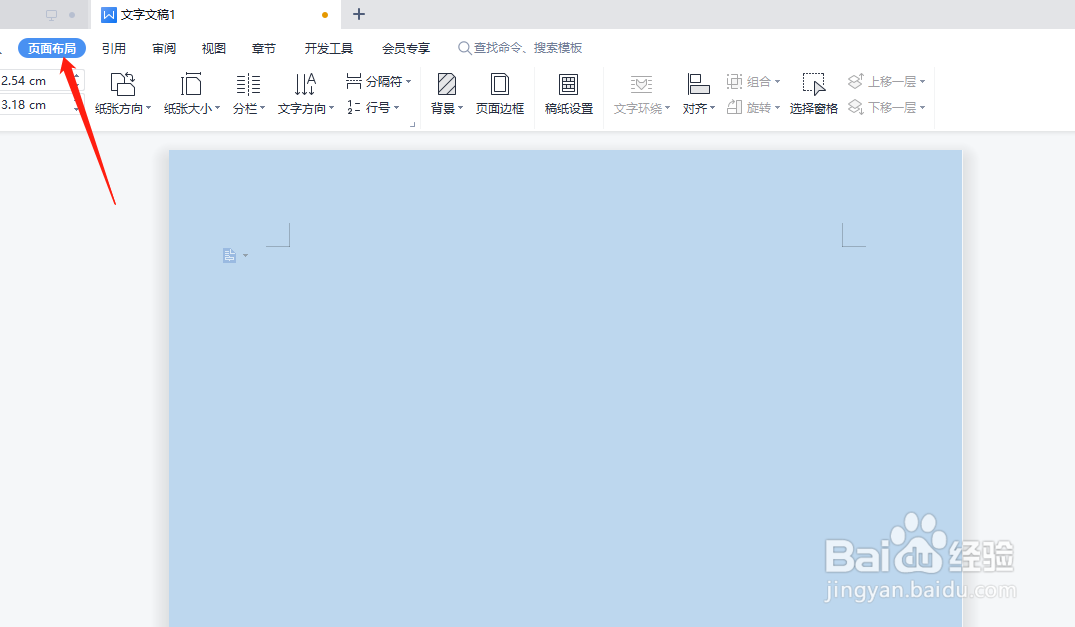
Task: Click the 分隔符 break icon
Action: pos(354,82)
